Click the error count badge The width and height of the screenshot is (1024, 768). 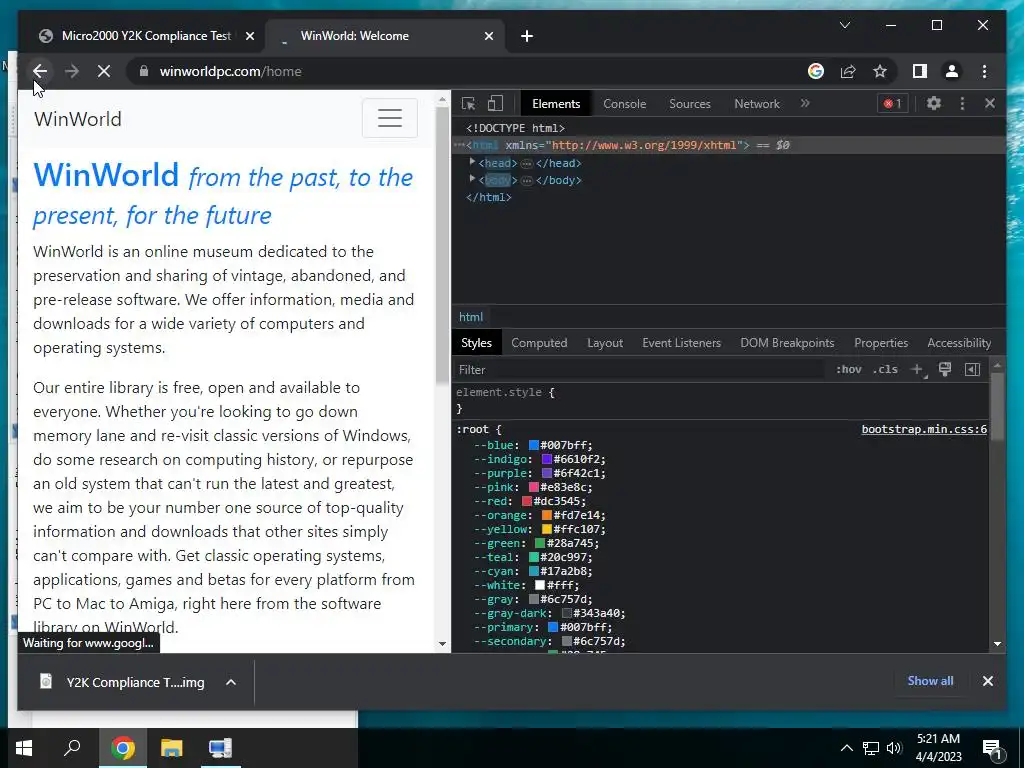coord(893,103)
